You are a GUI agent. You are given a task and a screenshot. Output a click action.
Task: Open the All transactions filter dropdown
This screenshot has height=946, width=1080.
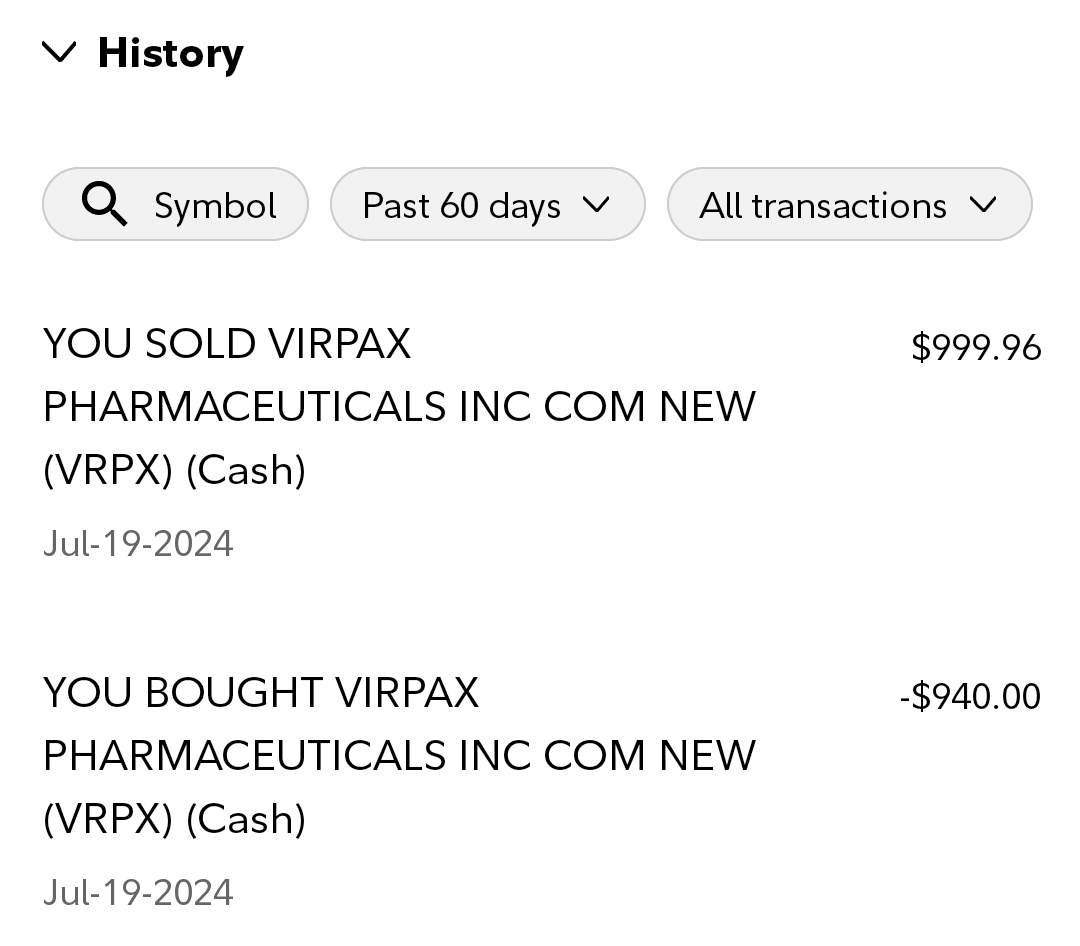[x=848, y=205]
